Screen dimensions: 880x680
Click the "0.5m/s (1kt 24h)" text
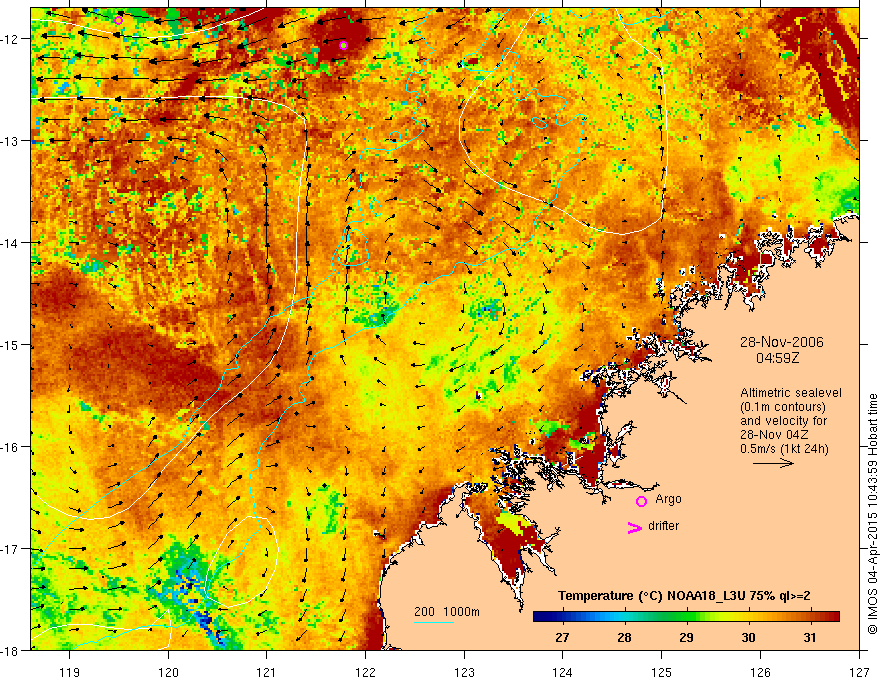click(x=784, y=449)
